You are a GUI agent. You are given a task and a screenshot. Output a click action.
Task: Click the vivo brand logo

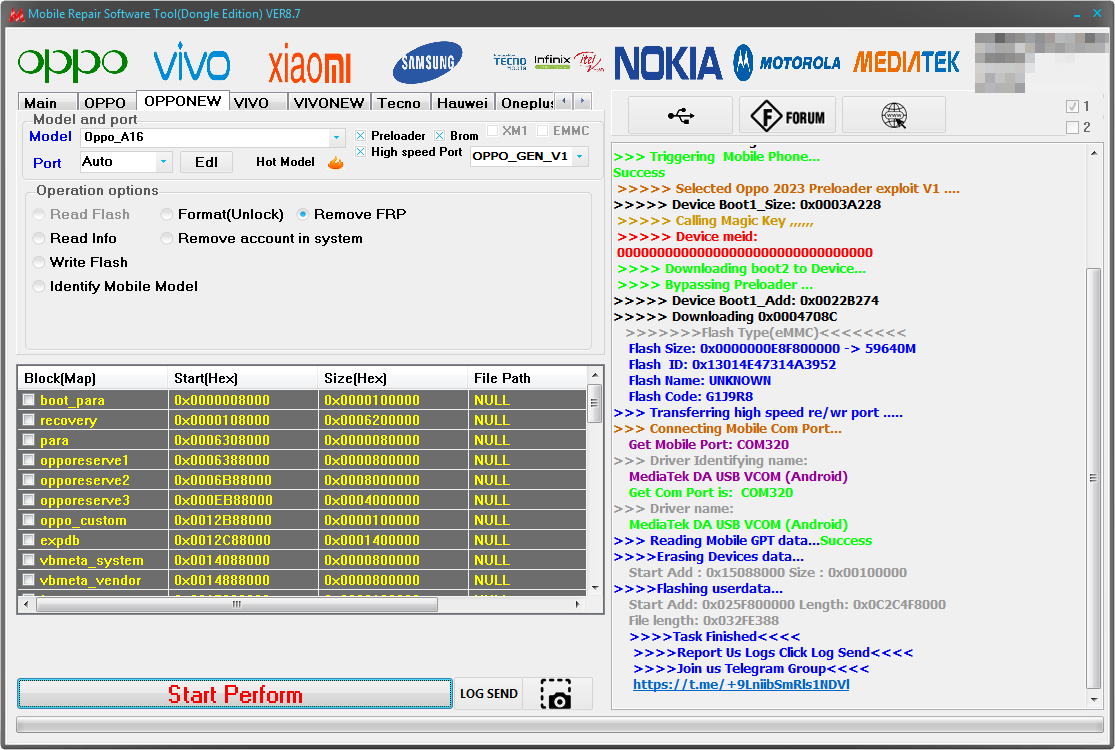click(x=191, y=62)
